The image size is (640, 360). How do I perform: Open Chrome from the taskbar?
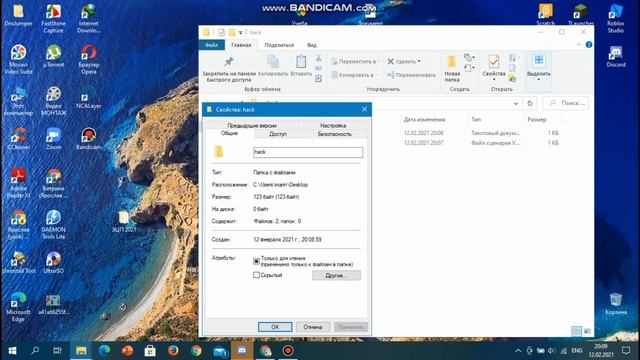pyautogui.click(x=196, y=351)
